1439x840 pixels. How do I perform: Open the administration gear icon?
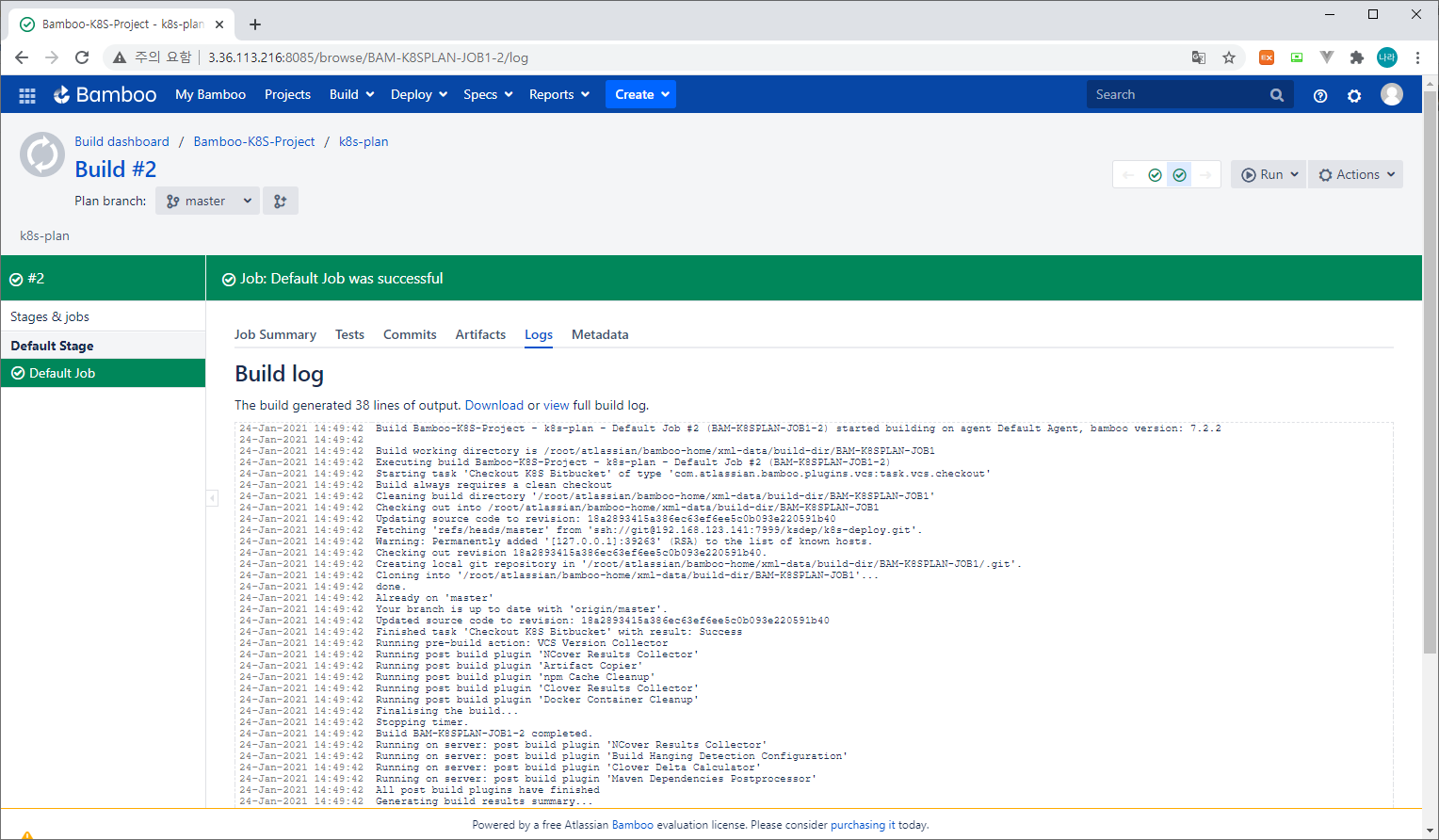[1354, 95]
